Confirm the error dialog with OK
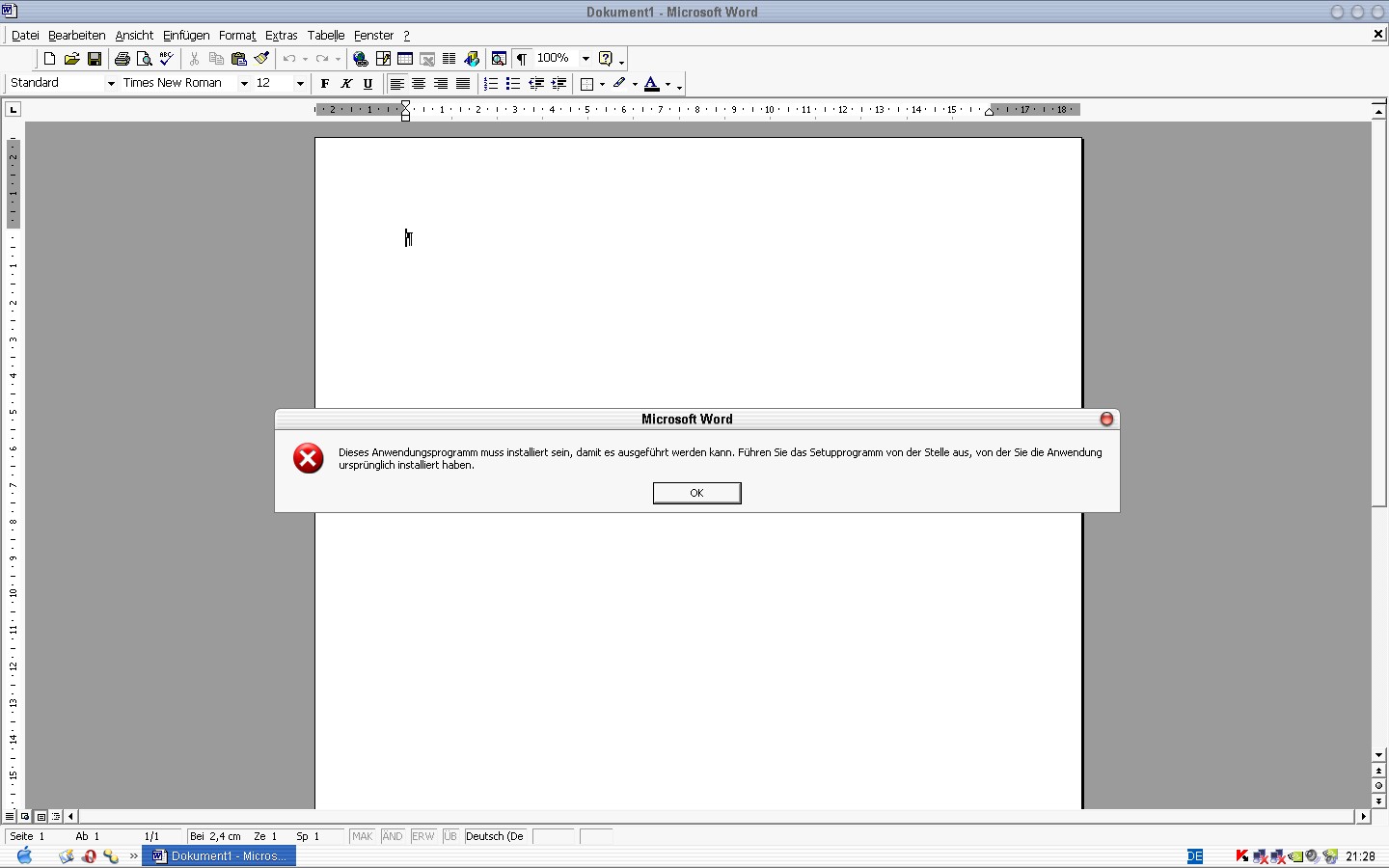 [x=697, y=493]
